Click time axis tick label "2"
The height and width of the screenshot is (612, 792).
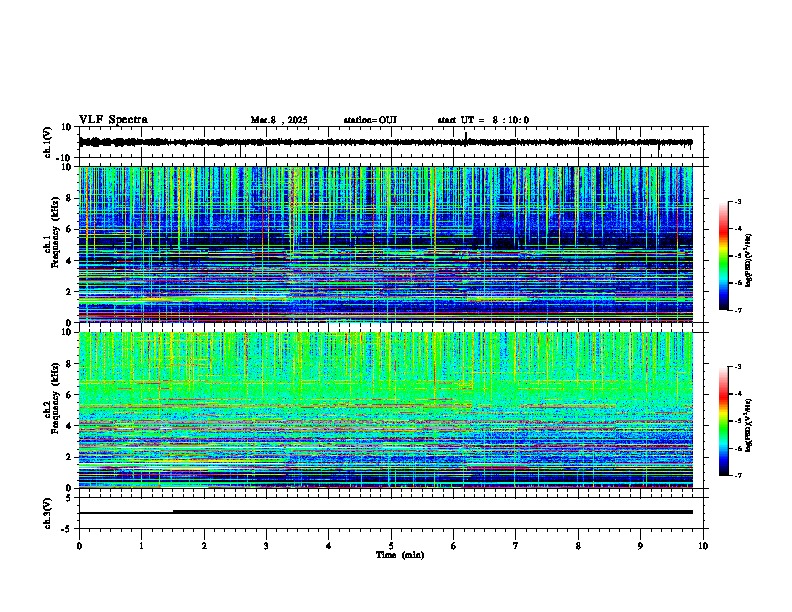click(204, 546)
